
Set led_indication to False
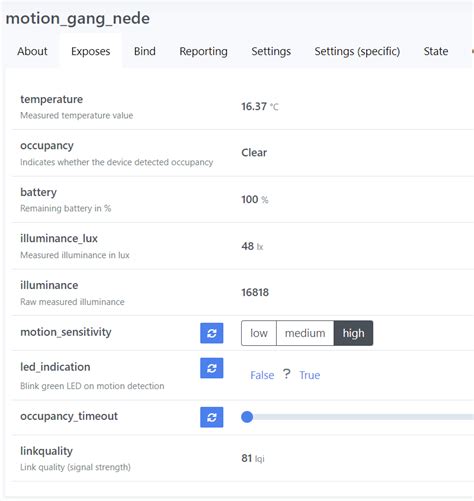[262, 375]
